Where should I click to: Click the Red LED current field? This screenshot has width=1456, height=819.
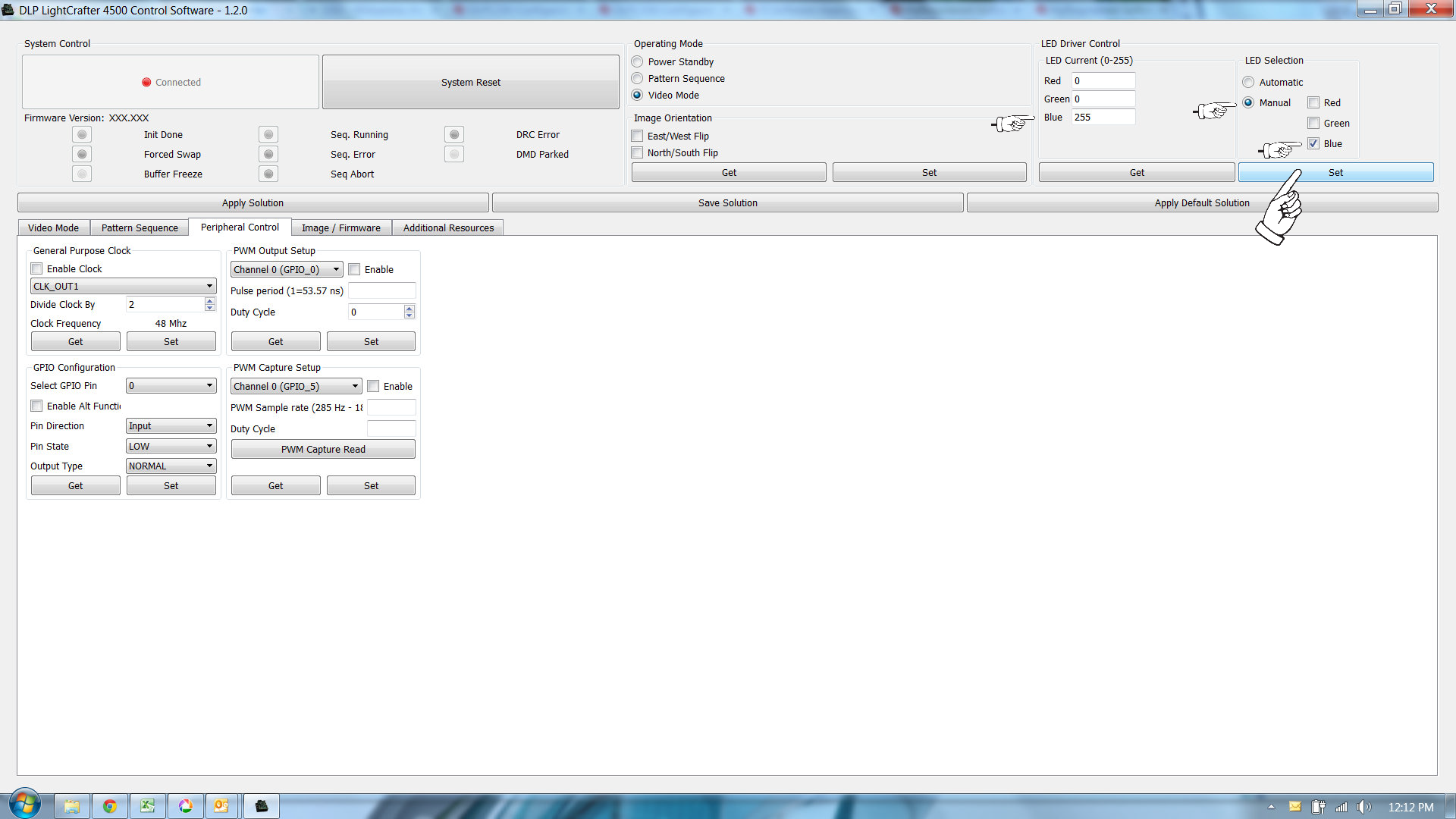(1103, 80)
